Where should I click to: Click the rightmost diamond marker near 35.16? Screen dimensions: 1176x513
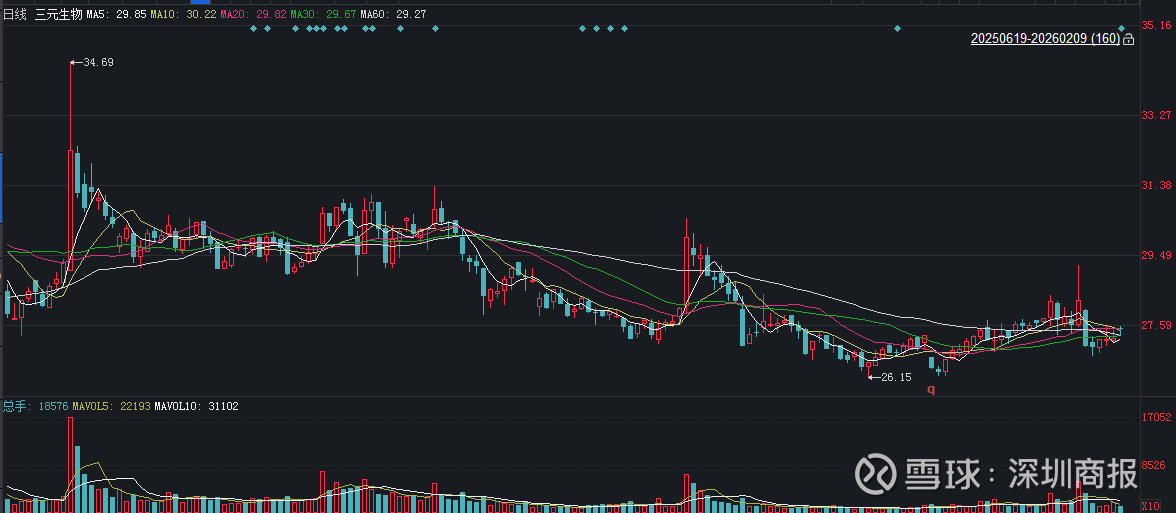[1122, 28]
